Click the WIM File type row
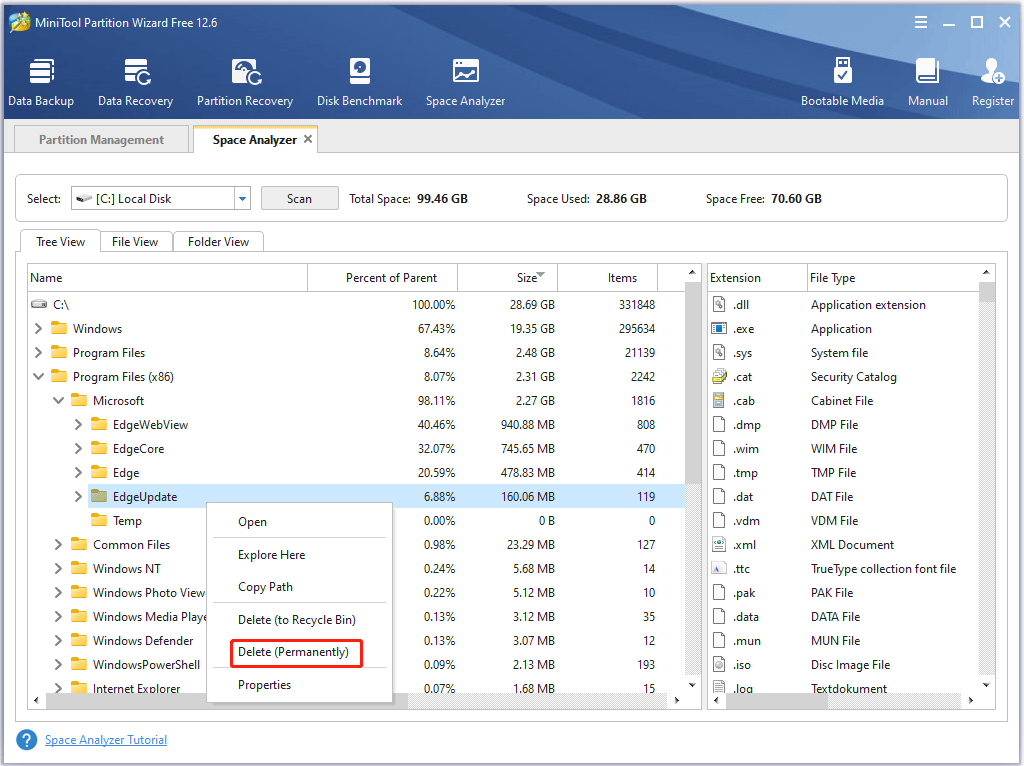Screen dimensions: 1024x766 (x=844, y=449)
